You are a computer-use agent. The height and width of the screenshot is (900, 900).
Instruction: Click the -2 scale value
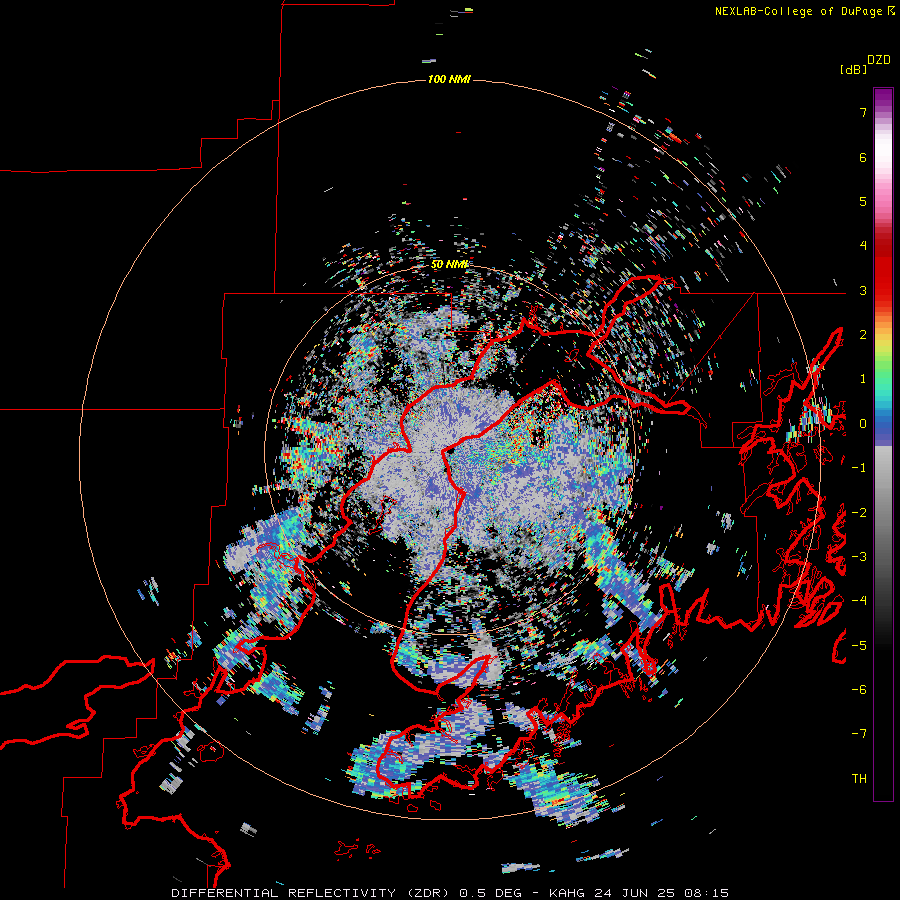pos(859,513)
